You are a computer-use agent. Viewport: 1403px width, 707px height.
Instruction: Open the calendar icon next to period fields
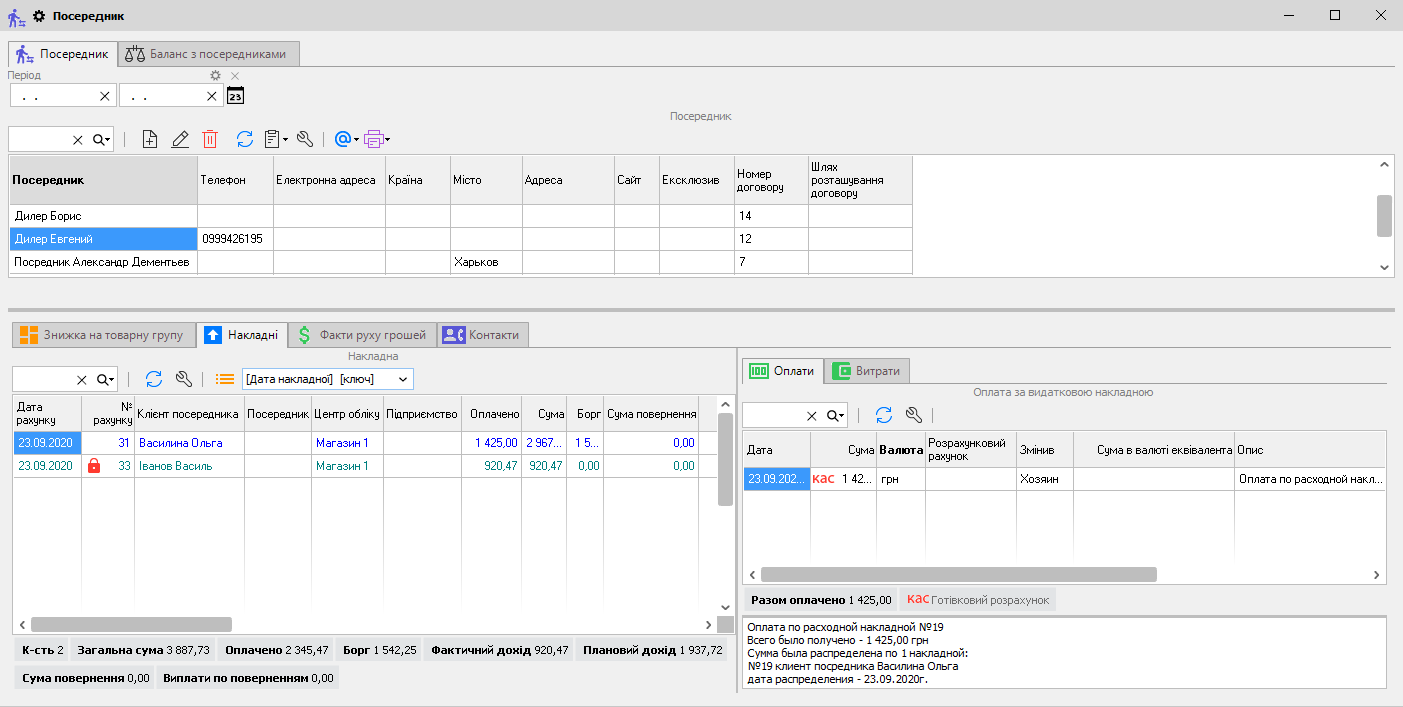[236, 96]
